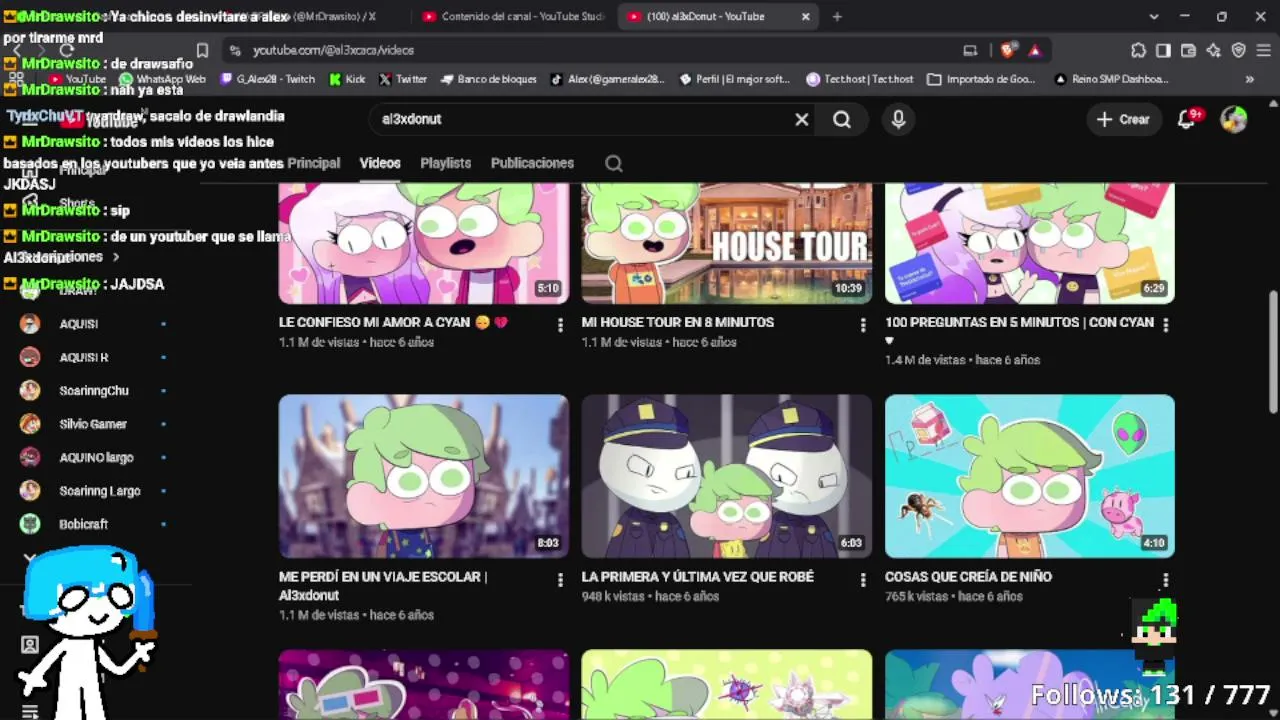The image size is (1280, 720).
Task: Open the Brave wallet icon
Action: coord(1188,50)
